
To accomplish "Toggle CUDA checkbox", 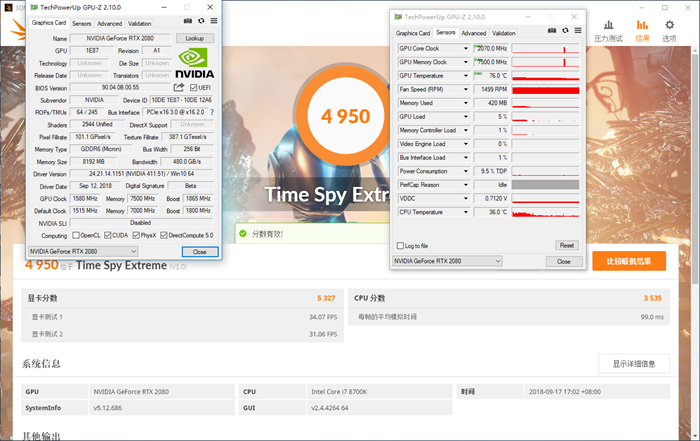I will (x=108, y=235).
